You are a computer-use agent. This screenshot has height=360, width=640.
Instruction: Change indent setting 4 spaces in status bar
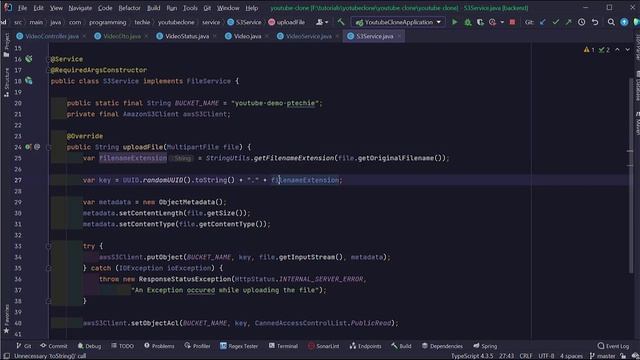point(571,356)
